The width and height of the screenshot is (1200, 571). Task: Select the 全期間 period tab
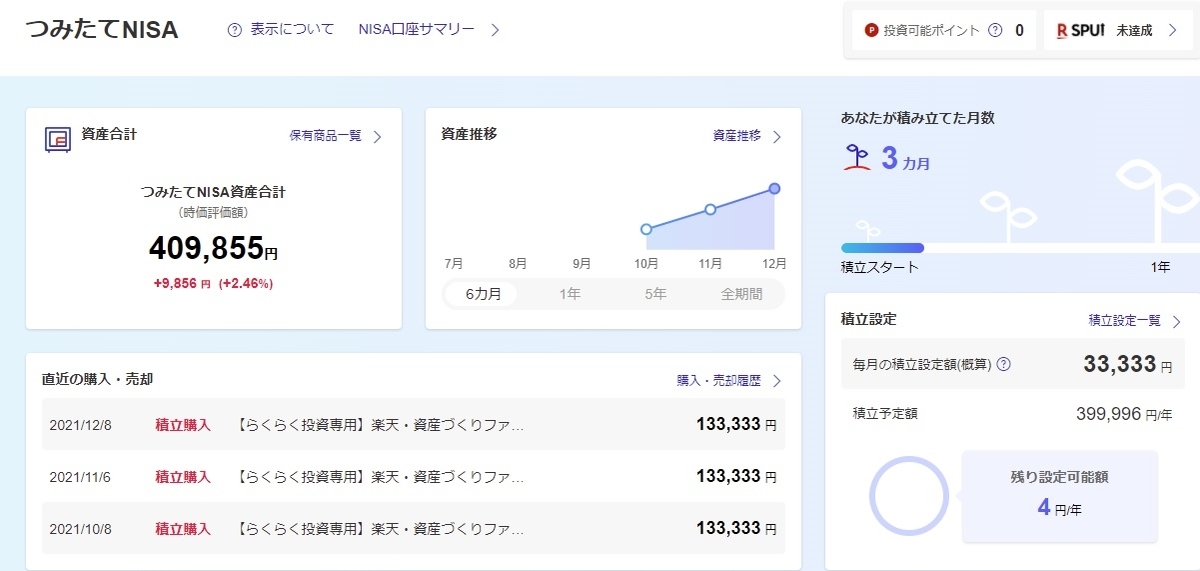pyautogui.click(x=741, y=294)
